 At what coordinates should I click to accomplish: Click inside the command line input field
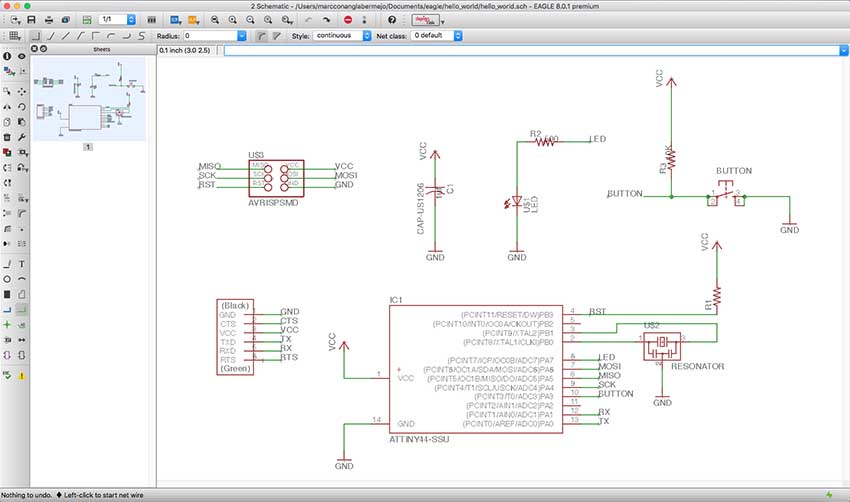point(531,50)
